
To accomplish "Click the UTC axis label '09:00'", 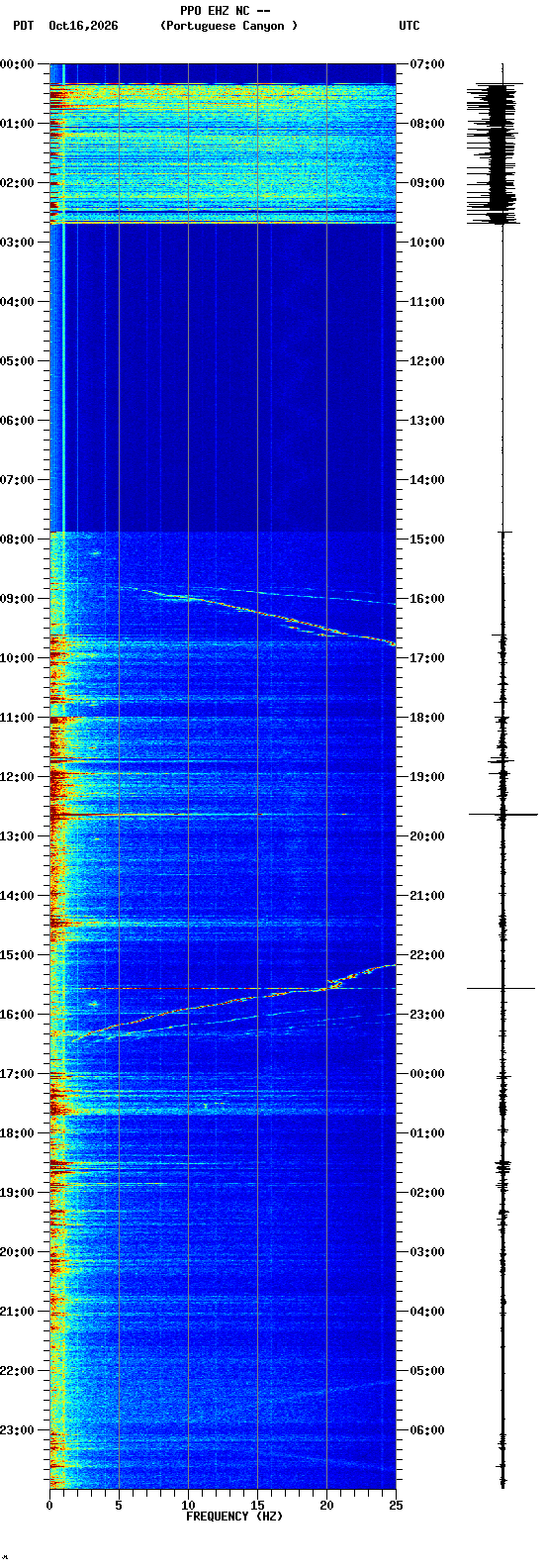I will (427, 183).
